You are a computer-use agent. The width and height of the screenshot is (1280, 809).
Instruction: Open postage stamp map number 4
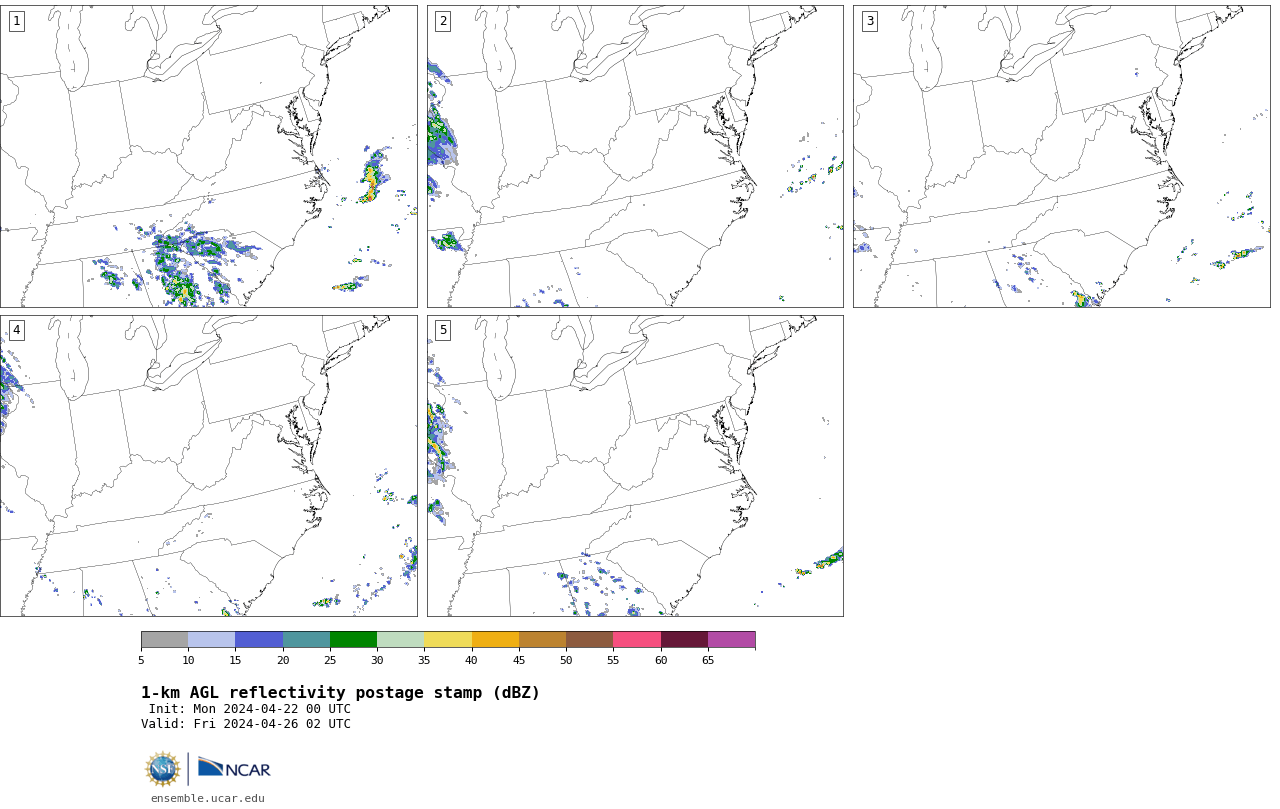[208, 466]
